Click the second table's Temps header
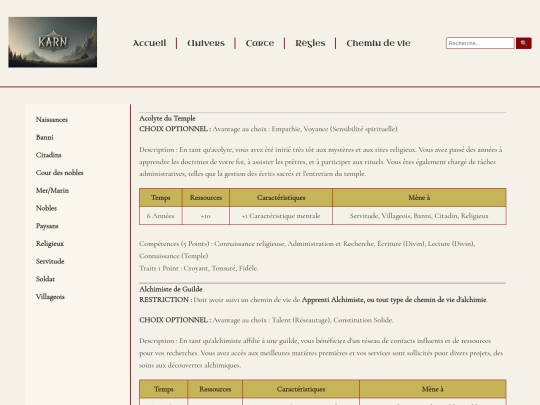 click(x=164, y=389)
